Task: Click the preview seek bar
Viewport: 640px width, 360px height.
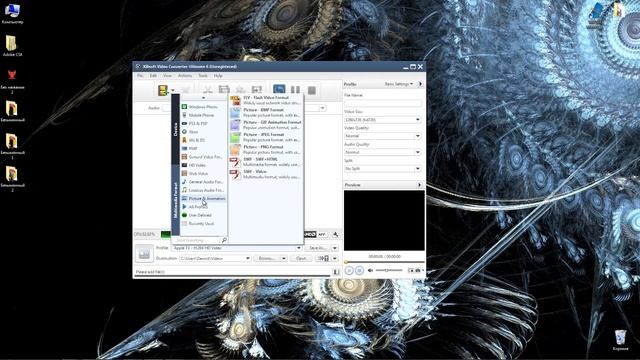Action: click(384, 262)
